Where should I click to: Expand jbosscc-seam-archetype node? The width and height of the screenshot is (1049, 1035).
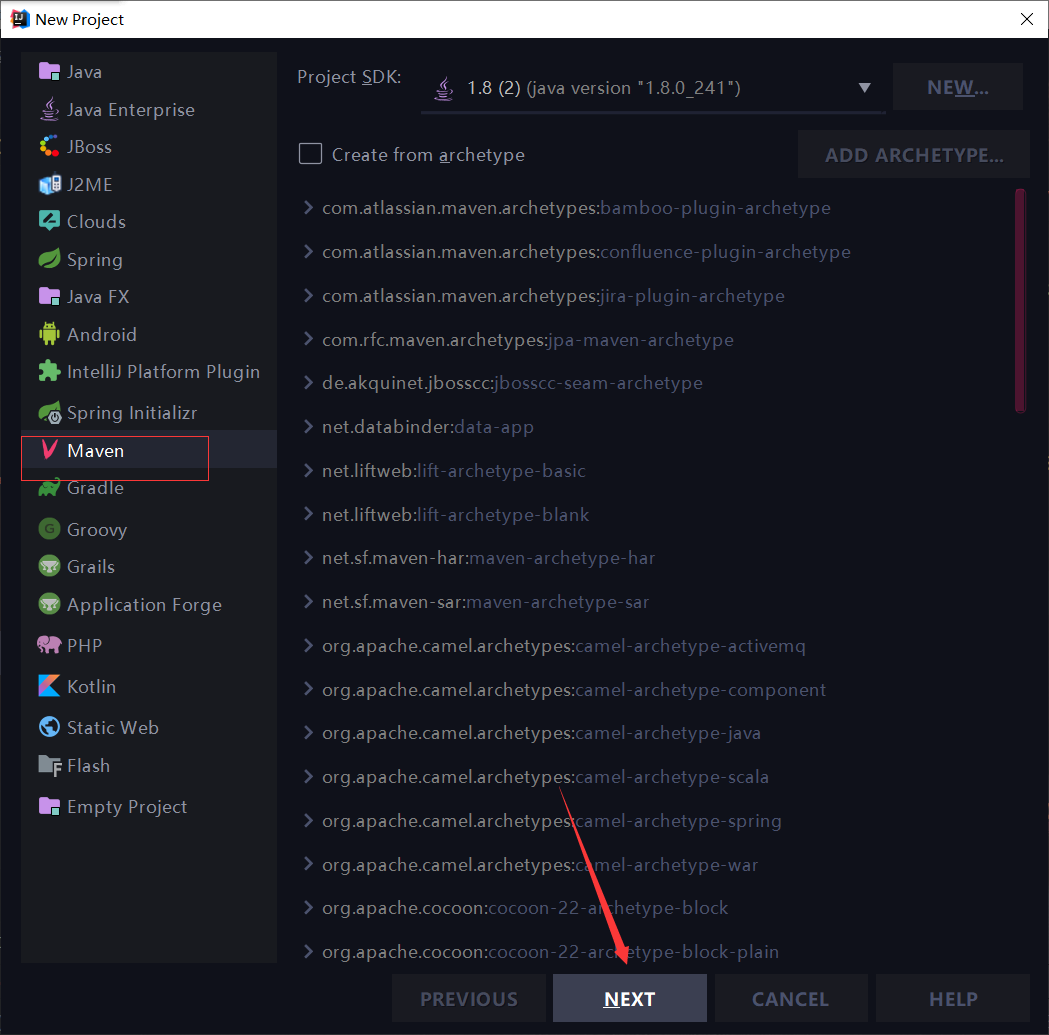pos(308,383)
